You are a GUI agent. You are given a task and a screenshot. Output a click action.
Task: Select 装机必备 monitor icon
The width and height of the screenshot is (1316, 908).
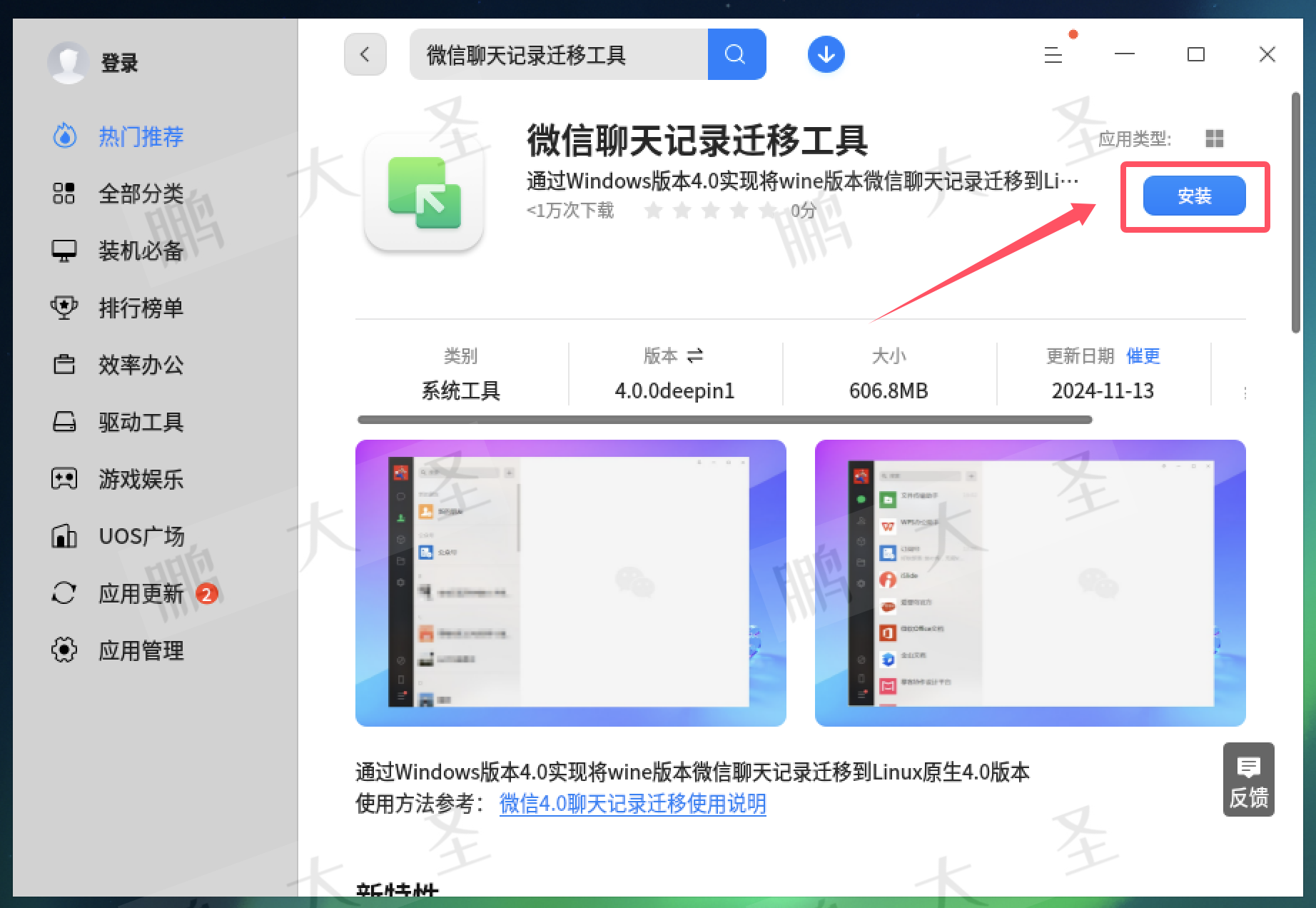click(x=64, y=251)
